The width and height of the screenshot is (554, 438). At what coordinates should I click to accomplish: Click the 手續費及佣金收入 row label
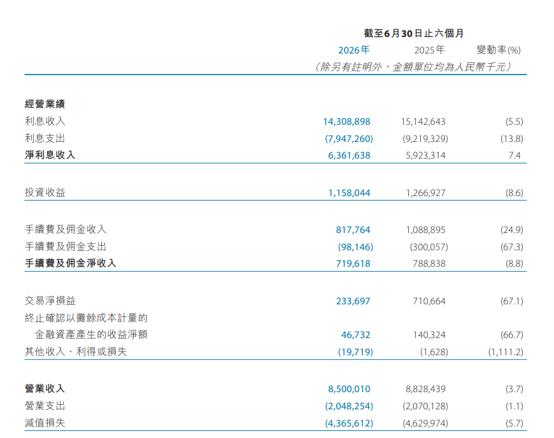(x=65, y=230)
